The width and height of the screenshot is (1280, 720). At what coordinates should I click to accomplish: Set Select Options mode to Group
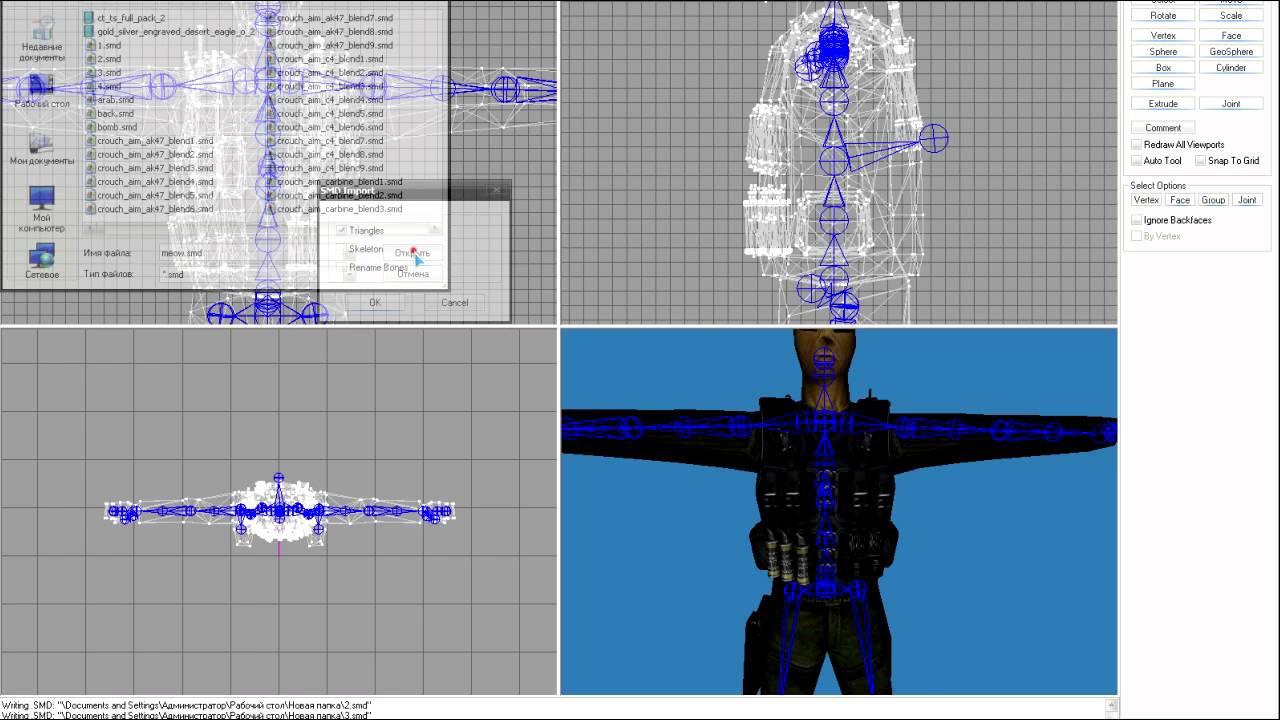click(x=1213, y=200)
